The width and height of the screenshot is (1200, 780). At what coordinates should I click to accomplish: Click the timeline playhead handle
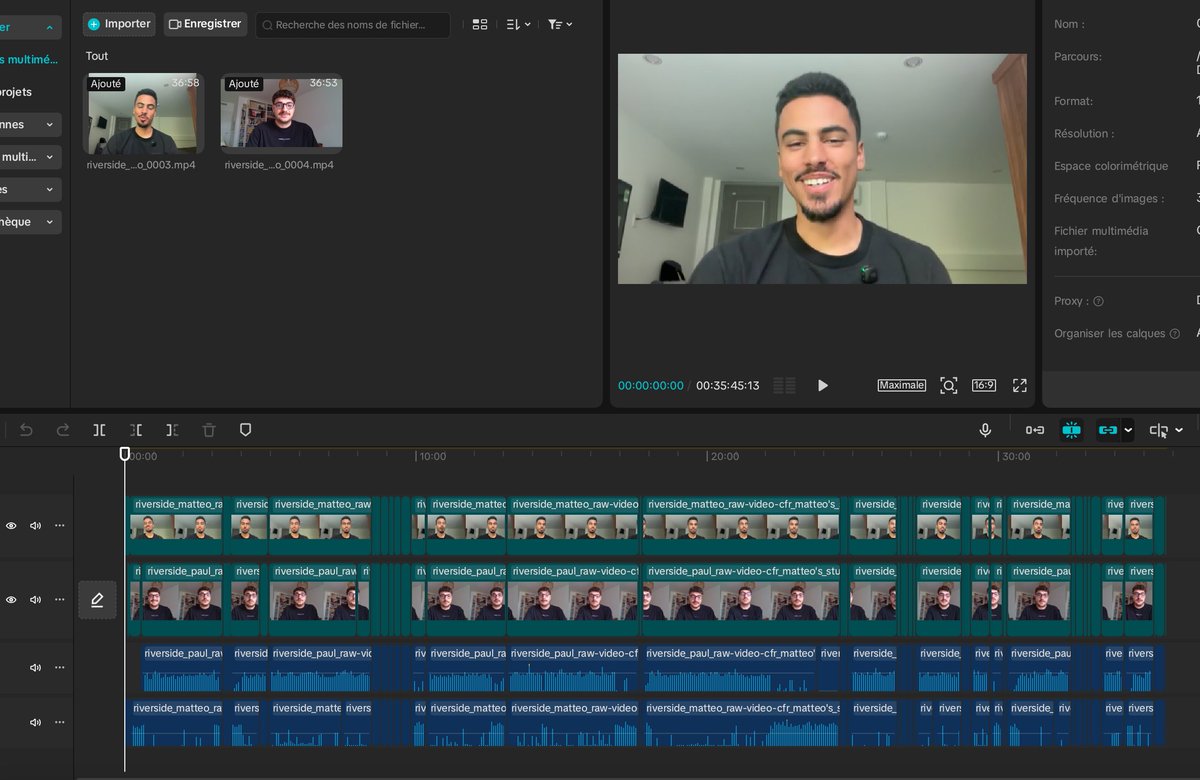125,454
